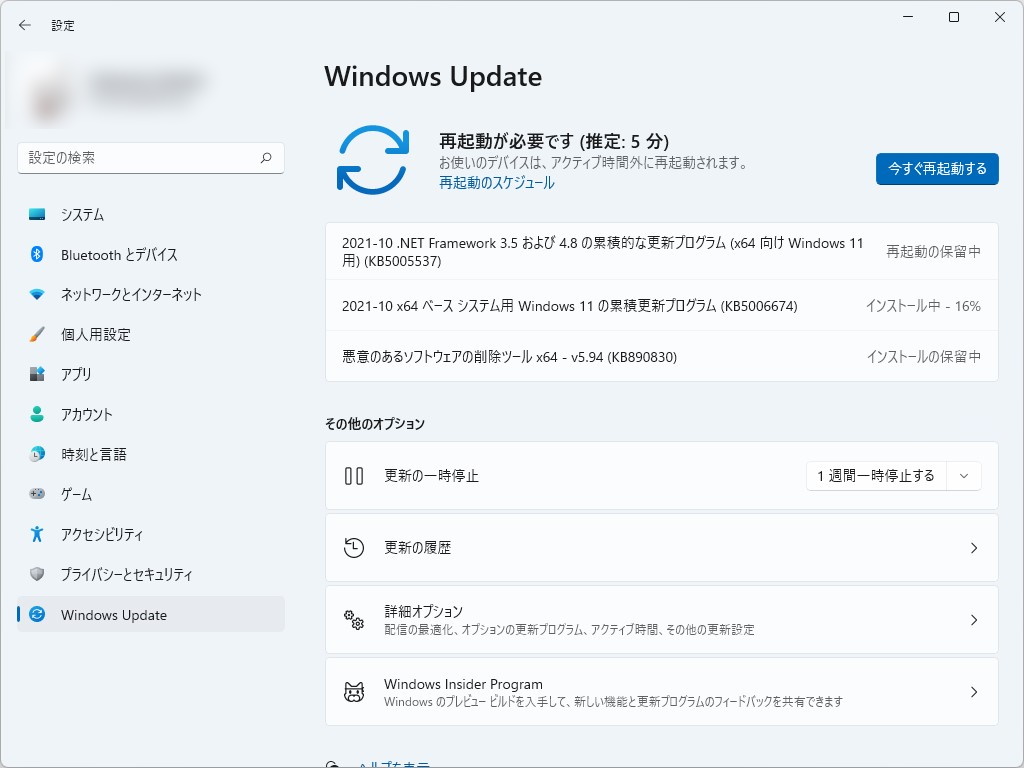Click the Windows Insider Program flag icon
The image size is (1024, 768).
point(353,691)
